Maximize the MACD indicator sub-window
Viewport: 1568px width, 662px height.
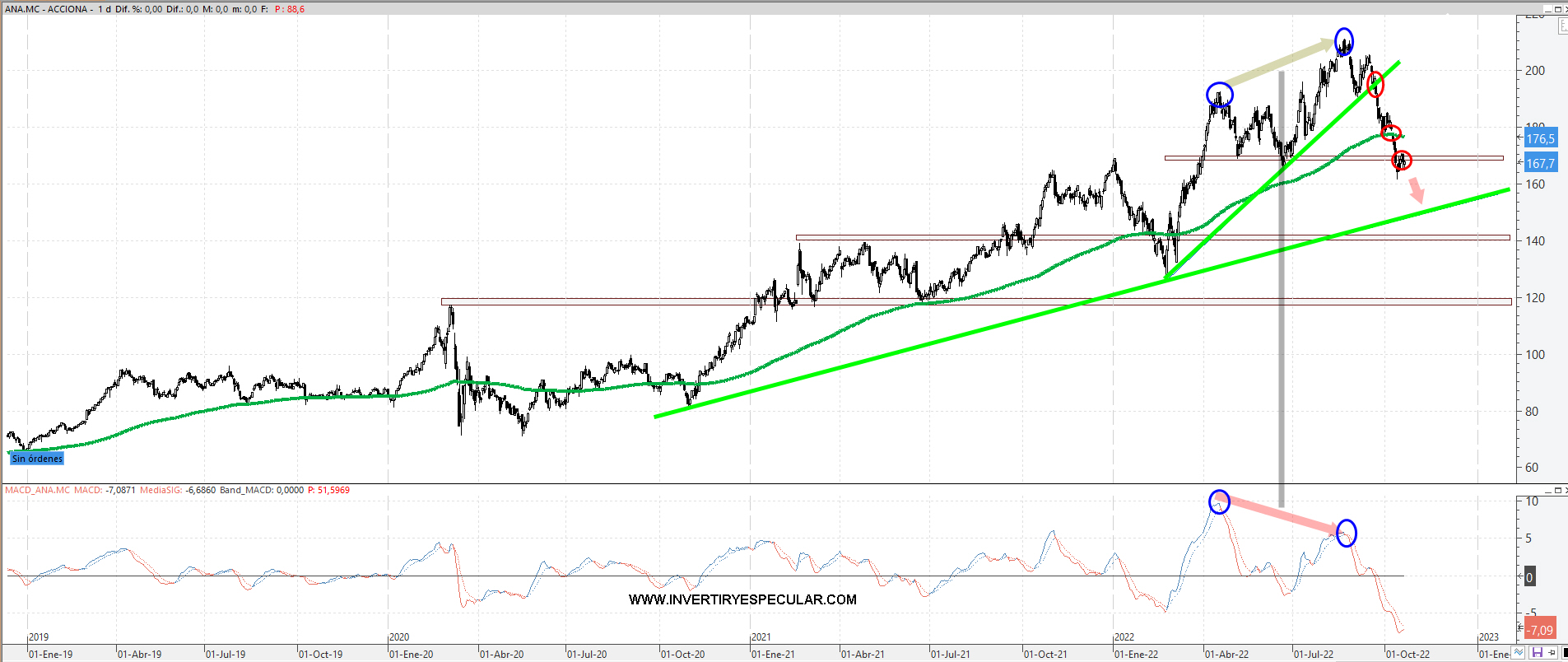click(x=1556, y=491)
